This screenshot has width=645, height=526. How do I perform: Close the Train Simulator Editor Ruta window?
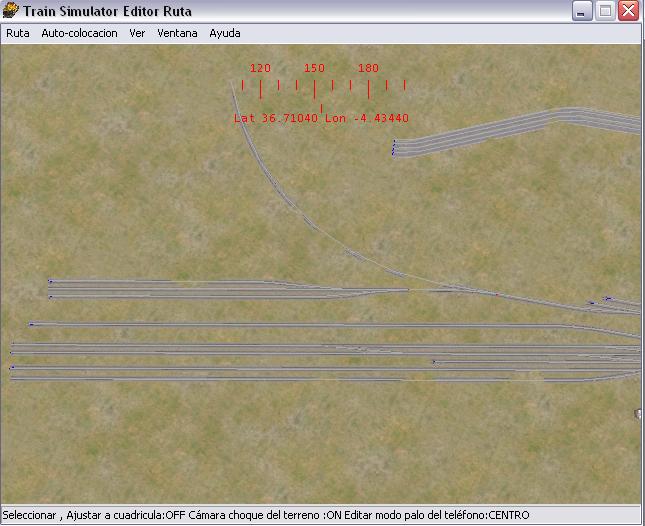coord(628,11)
